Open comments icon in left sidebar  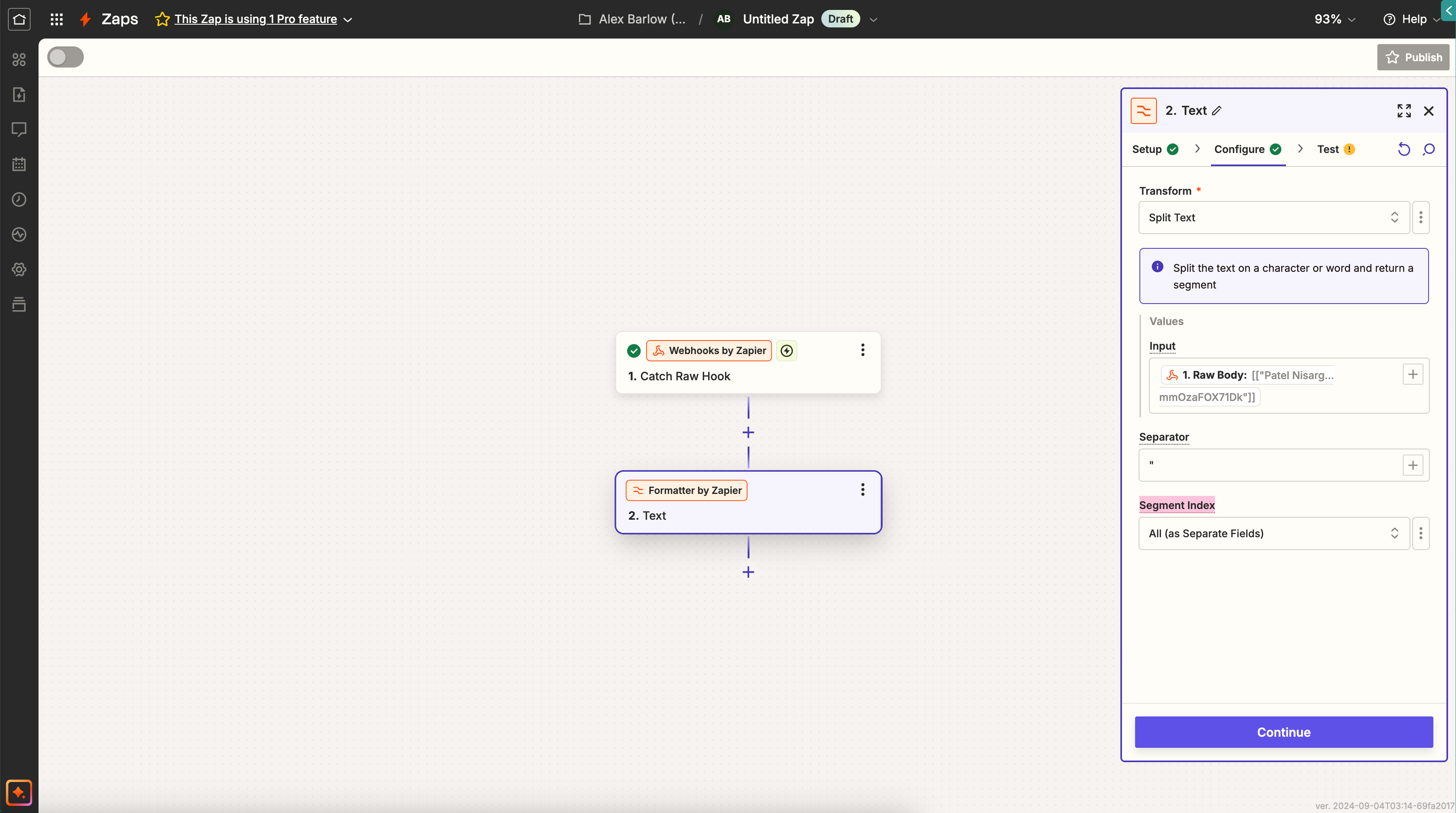pos(19,130)
